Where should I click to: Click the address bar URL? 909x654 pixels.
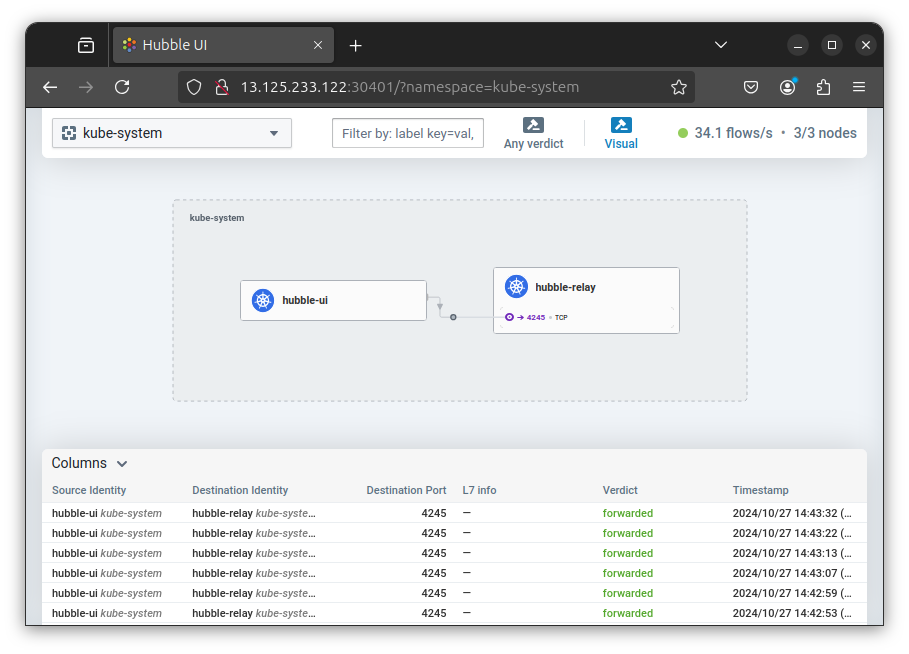(x=410, y=87)
